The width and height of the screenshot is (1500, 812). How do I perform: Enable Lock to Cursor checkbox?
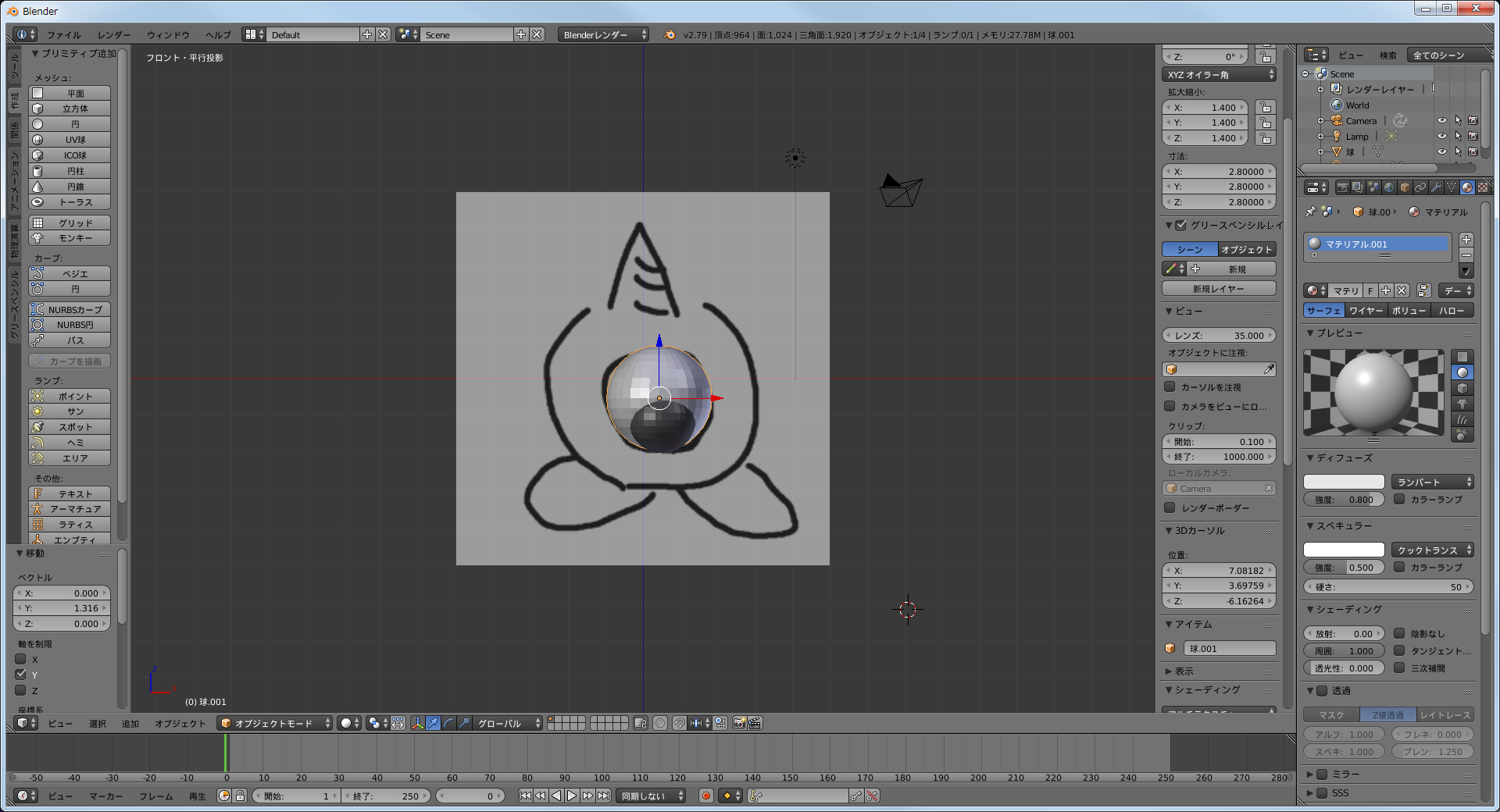1170,386
